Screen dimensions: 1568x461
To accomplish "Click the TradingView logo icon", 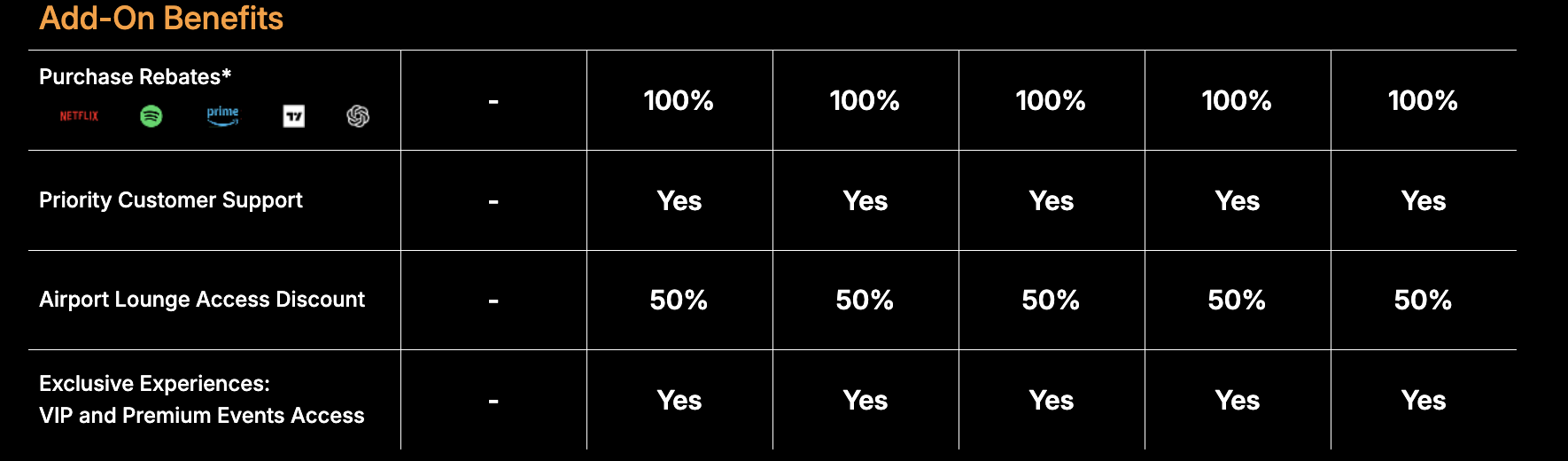I will point(294,116).
